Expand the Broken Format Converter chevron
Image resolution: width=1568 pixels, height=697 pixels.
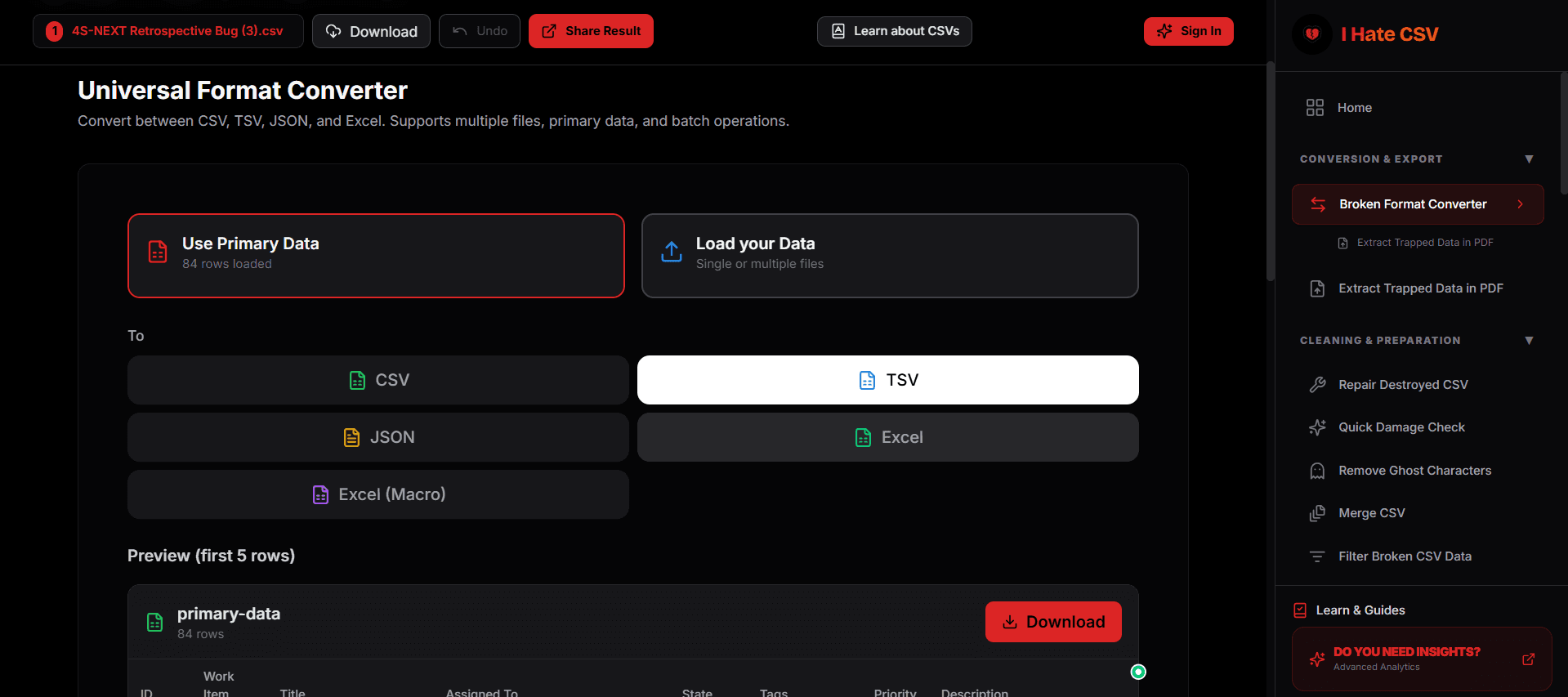click(x=1521, y=204)
